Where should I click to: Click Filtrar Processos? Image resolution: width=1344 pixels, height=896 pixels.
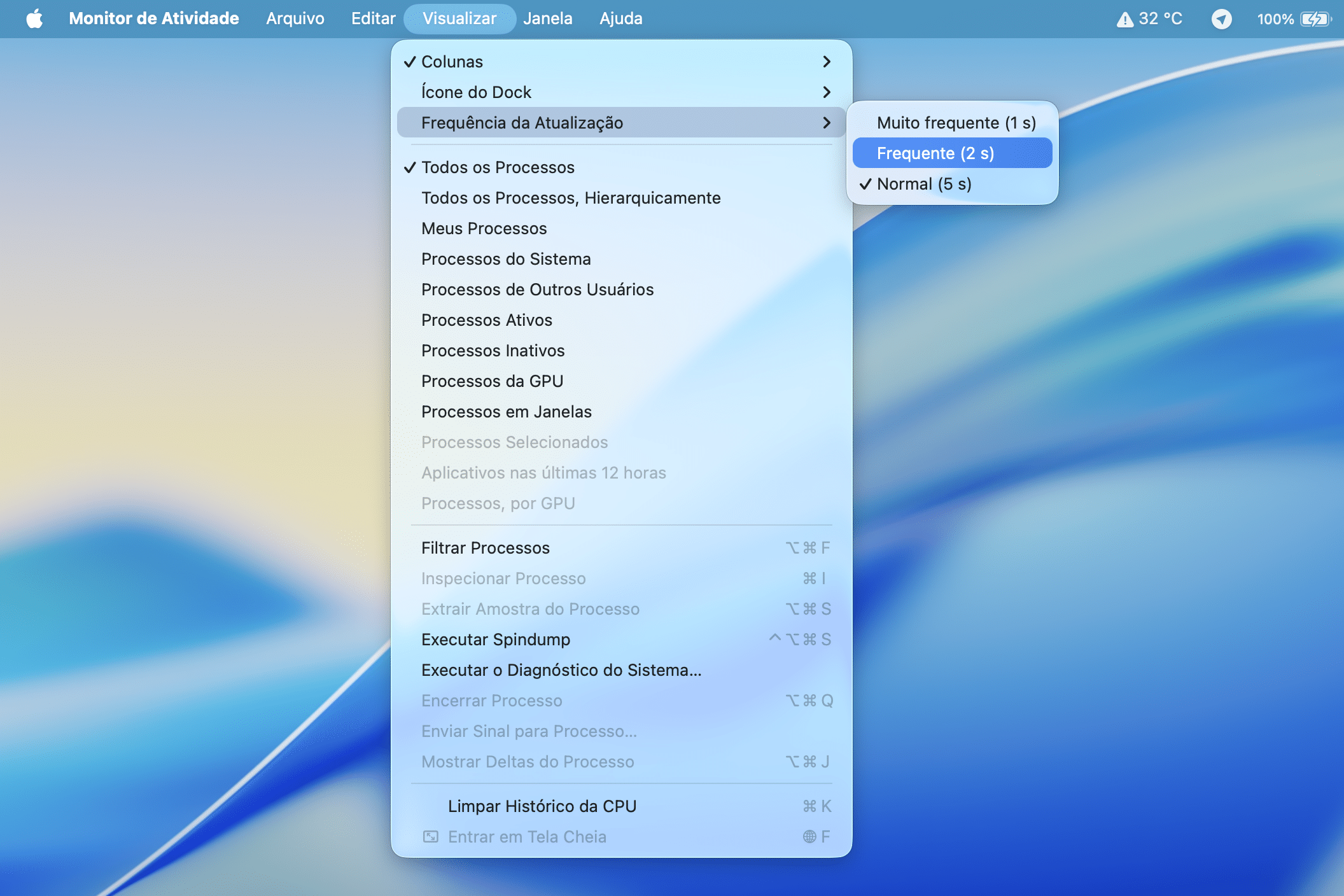(485, 548)
